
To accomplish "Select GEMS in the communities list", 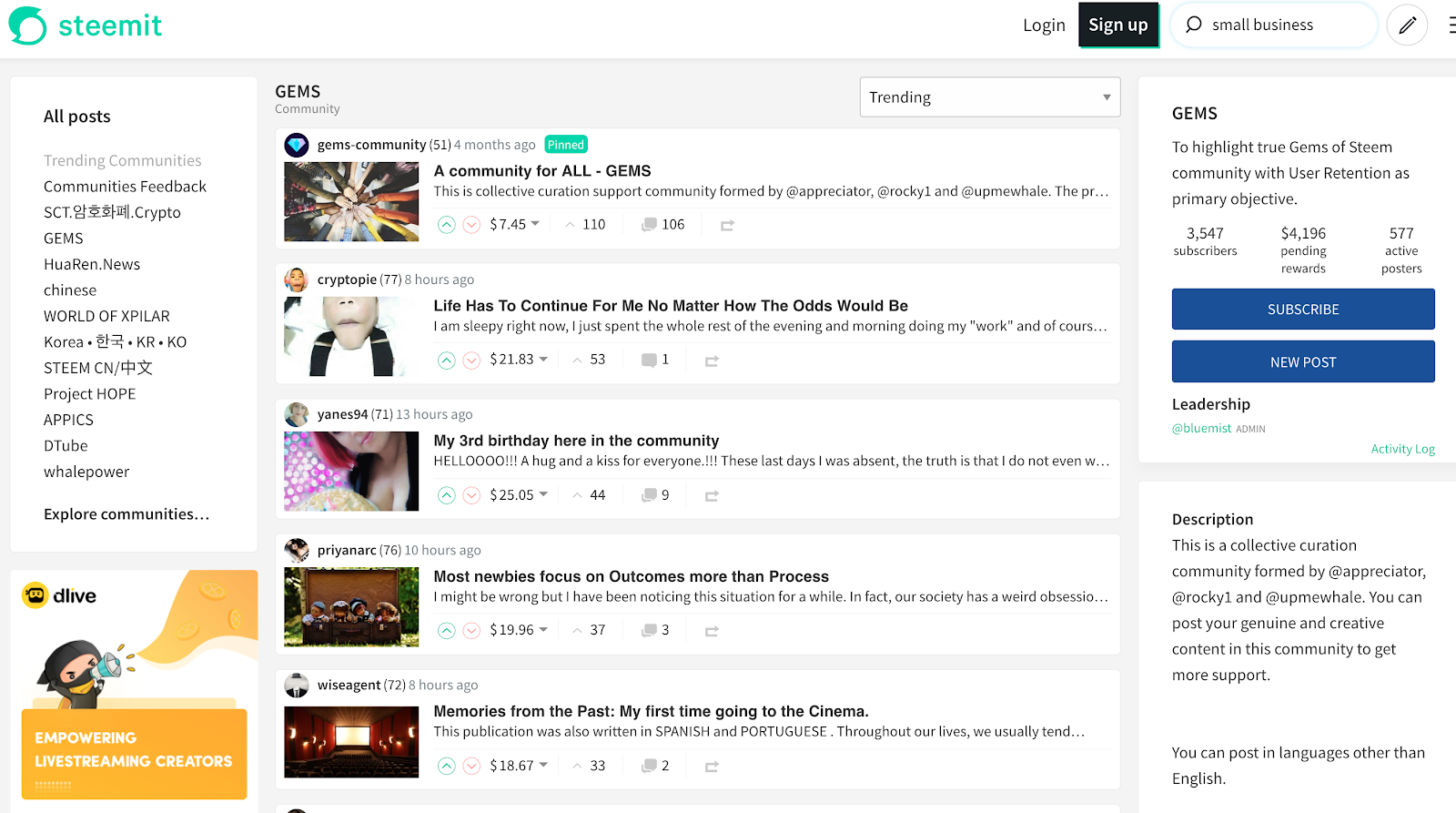I will (64, 239).
